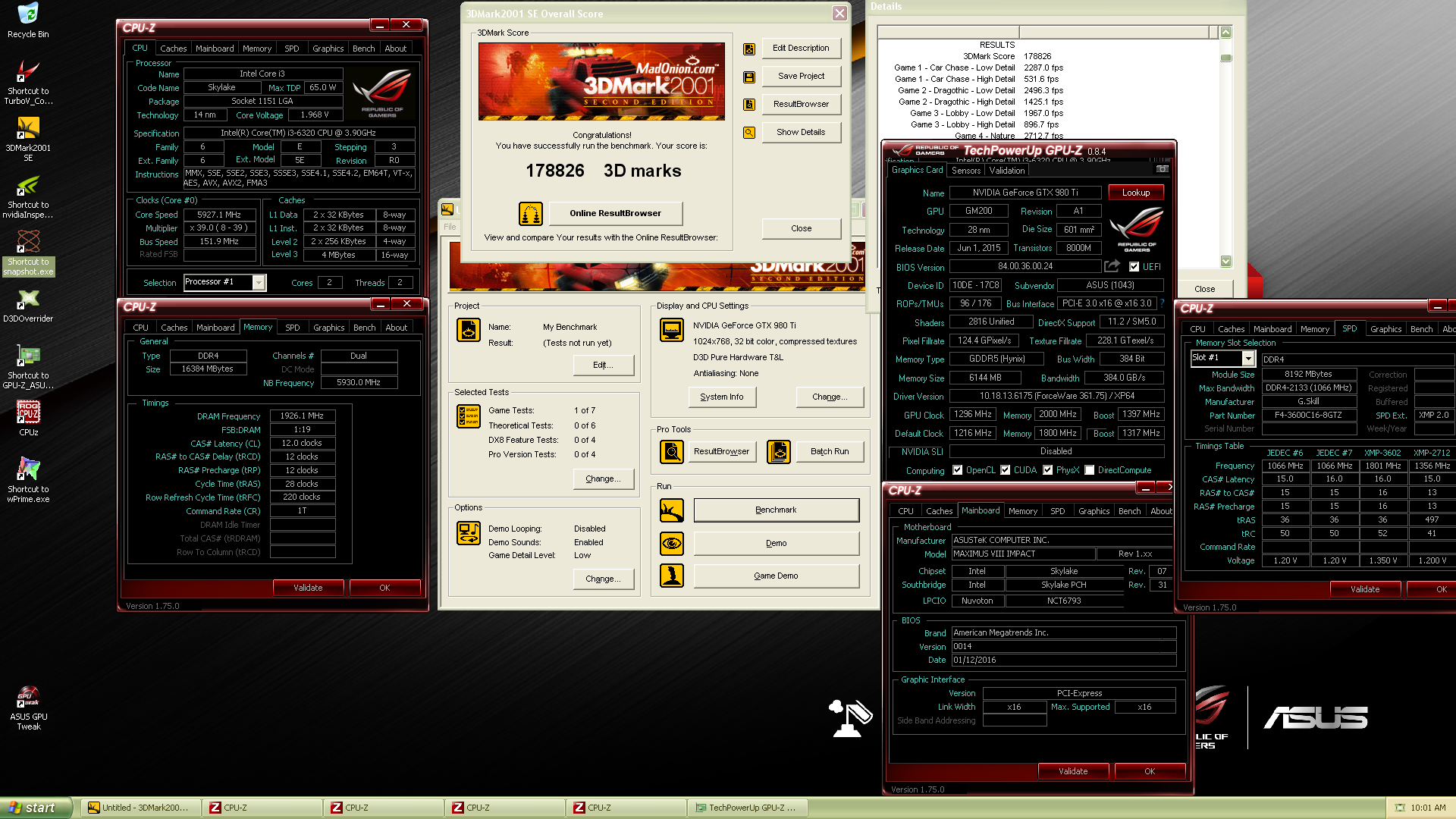Click the Lookup button in GPU-Z
Image resolution: width=1456 pixels, height=819 pixels.
(1136, 193)
